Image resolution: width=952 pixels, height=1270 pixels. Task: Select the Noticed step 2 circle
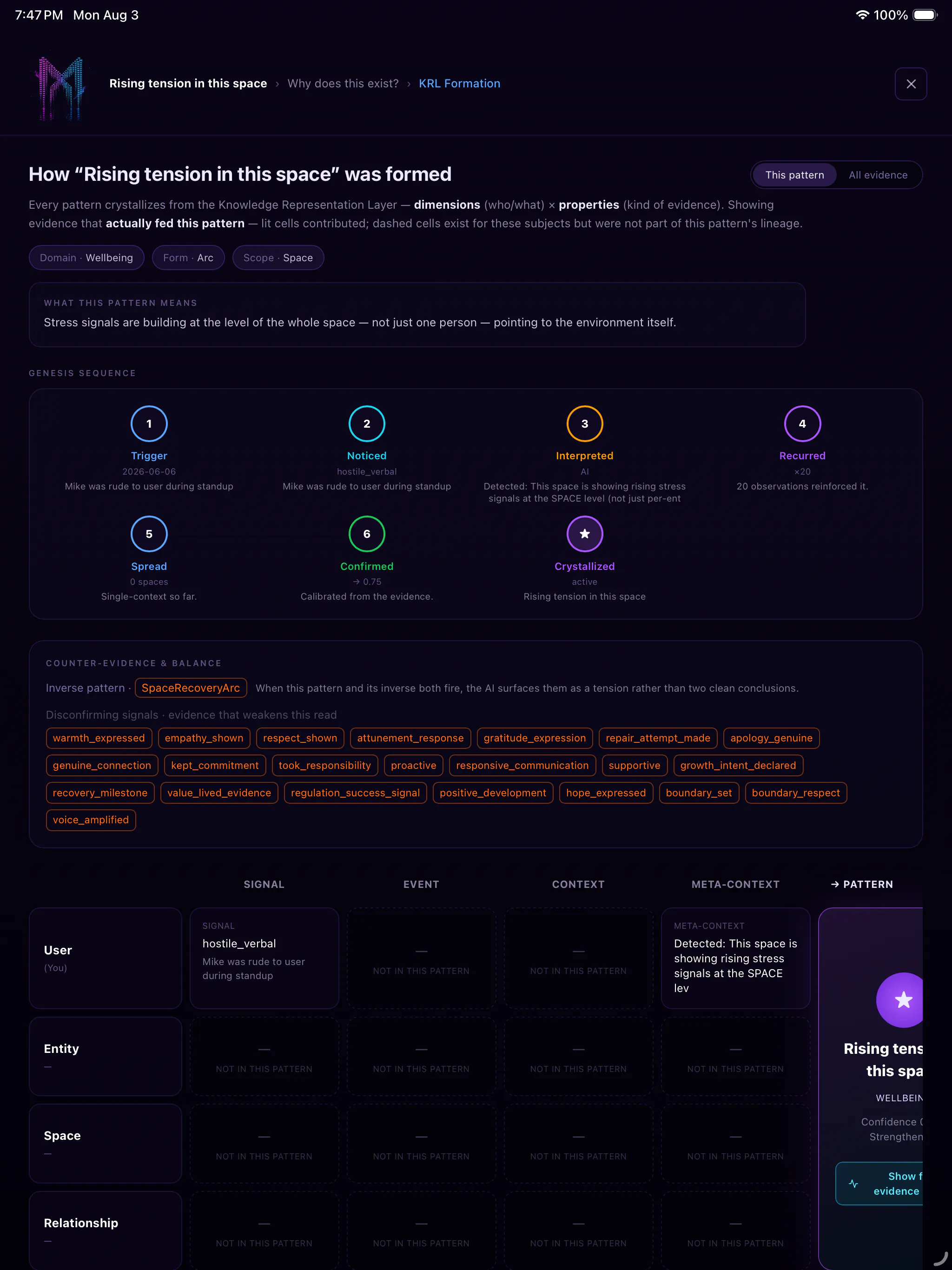367,423
